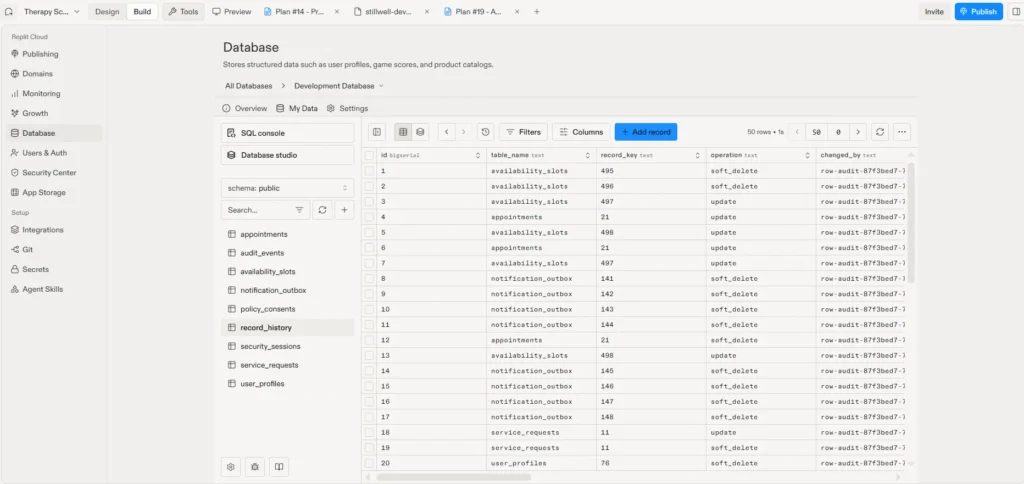Screen dimensions: 1024x484
Task: Select the checkbox for row id 4
Action: pos(370,217)
